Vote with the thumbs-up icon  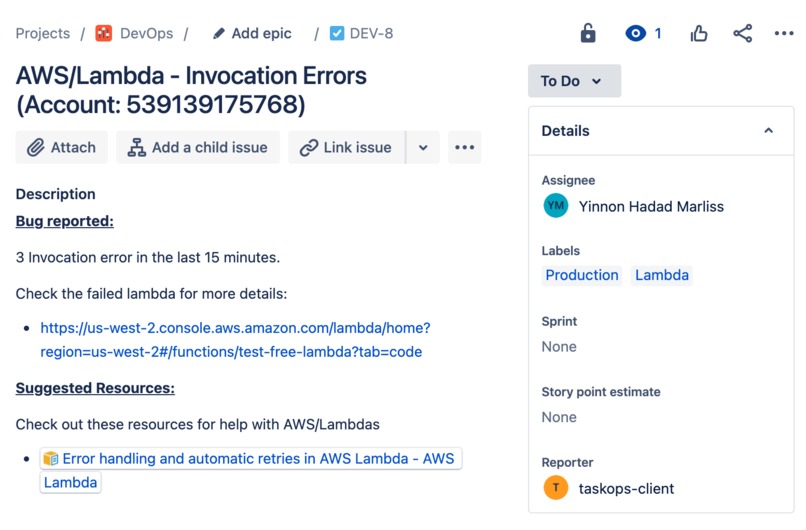(699, 33)
